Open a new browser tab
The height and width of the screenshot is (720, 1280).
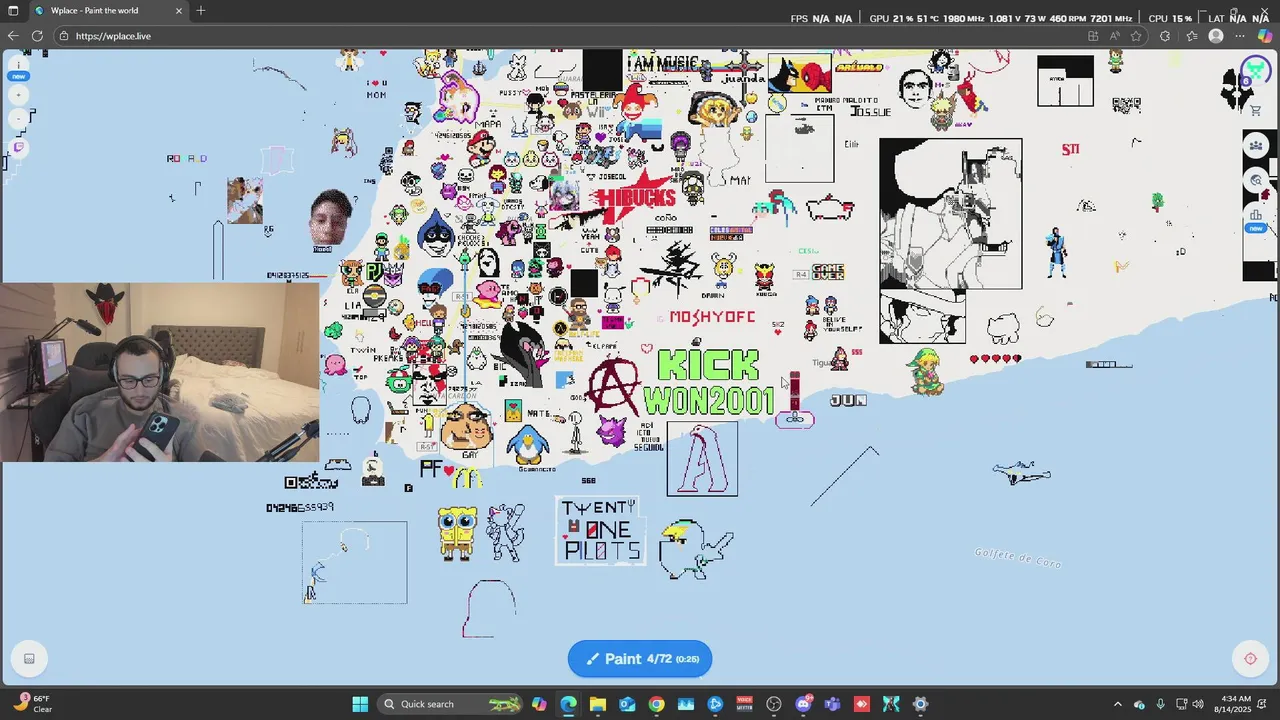pos(201,11)
